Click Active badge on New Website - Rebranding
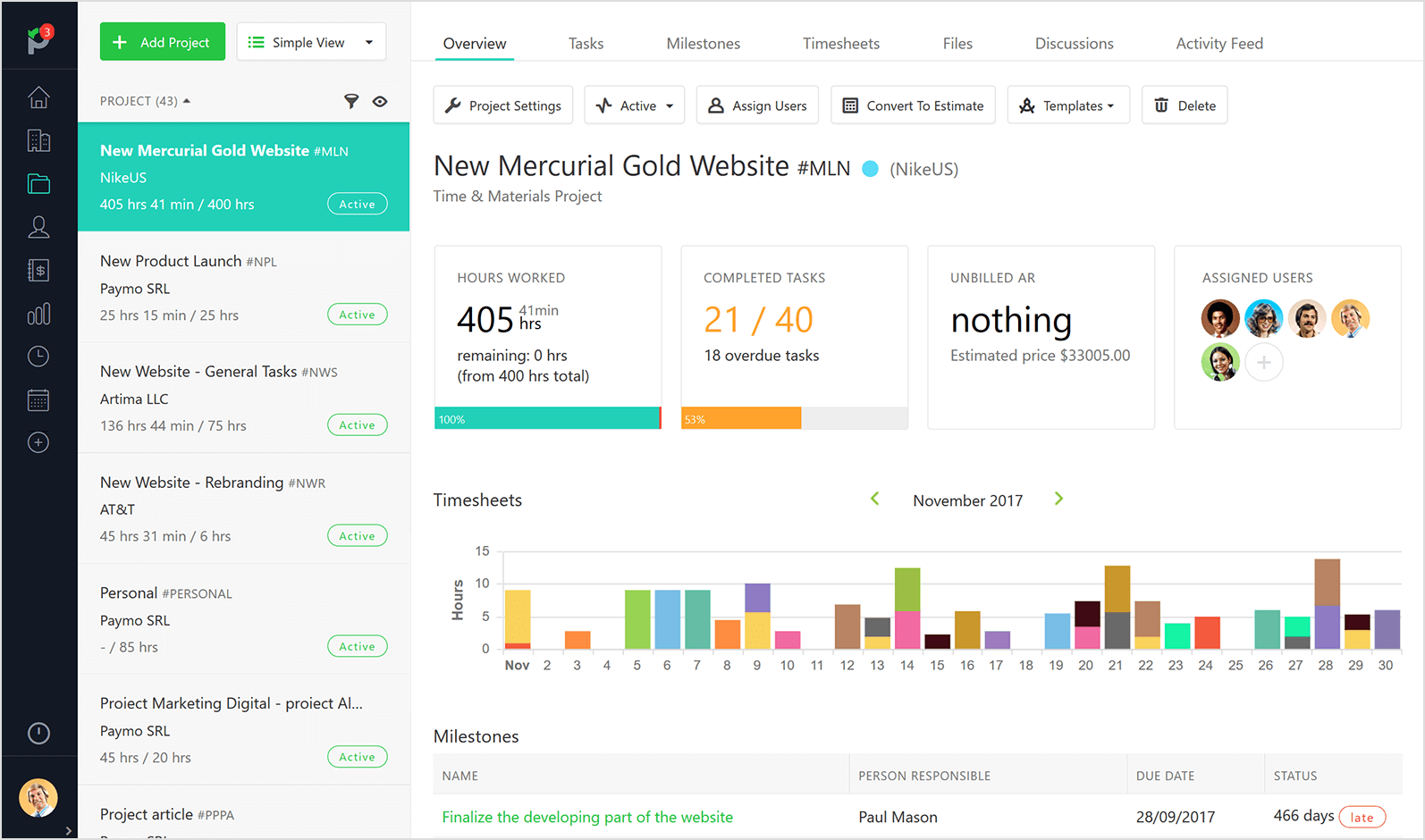This screenshot has width=1425, height=840. [x=357, y=536]
